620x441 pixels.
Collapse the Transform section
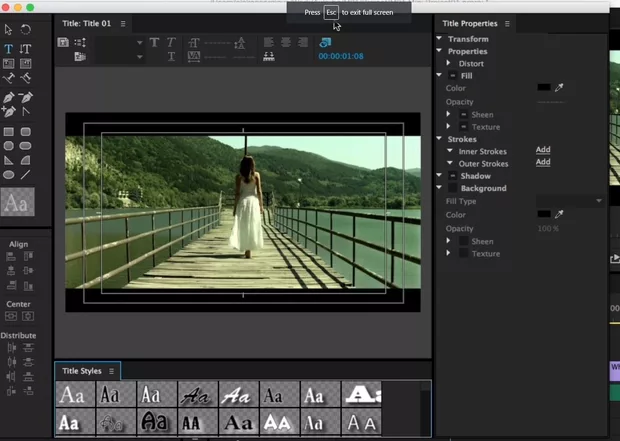(x=439, y=39)
